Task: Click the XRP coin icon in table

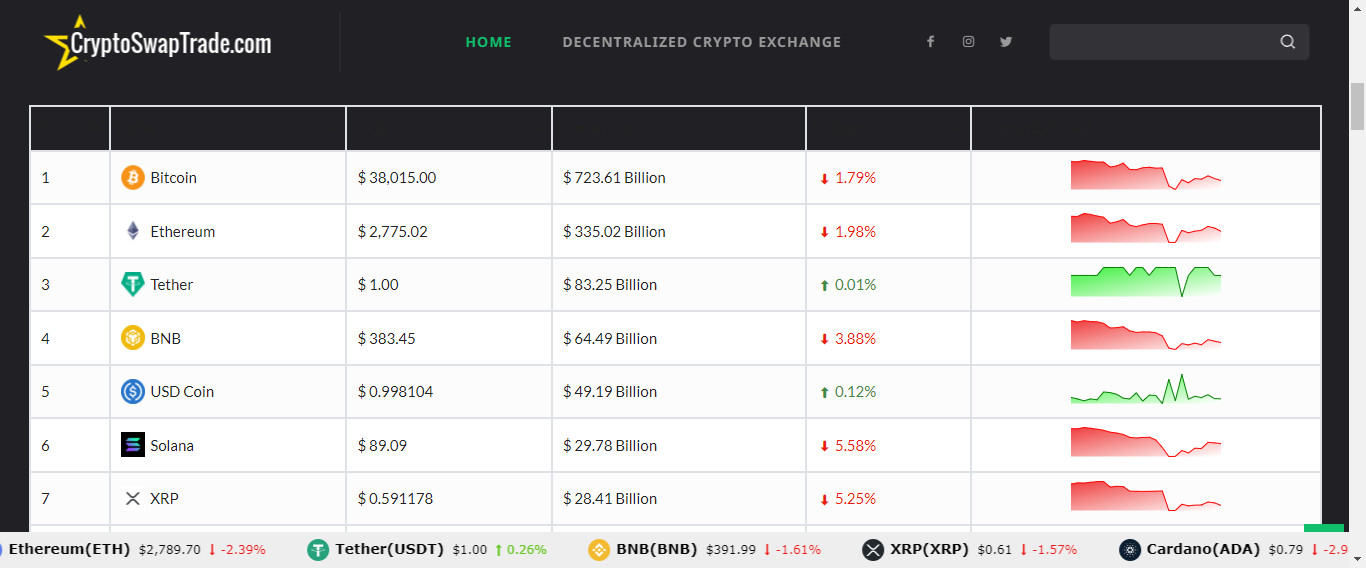Action: coord(133,499)
